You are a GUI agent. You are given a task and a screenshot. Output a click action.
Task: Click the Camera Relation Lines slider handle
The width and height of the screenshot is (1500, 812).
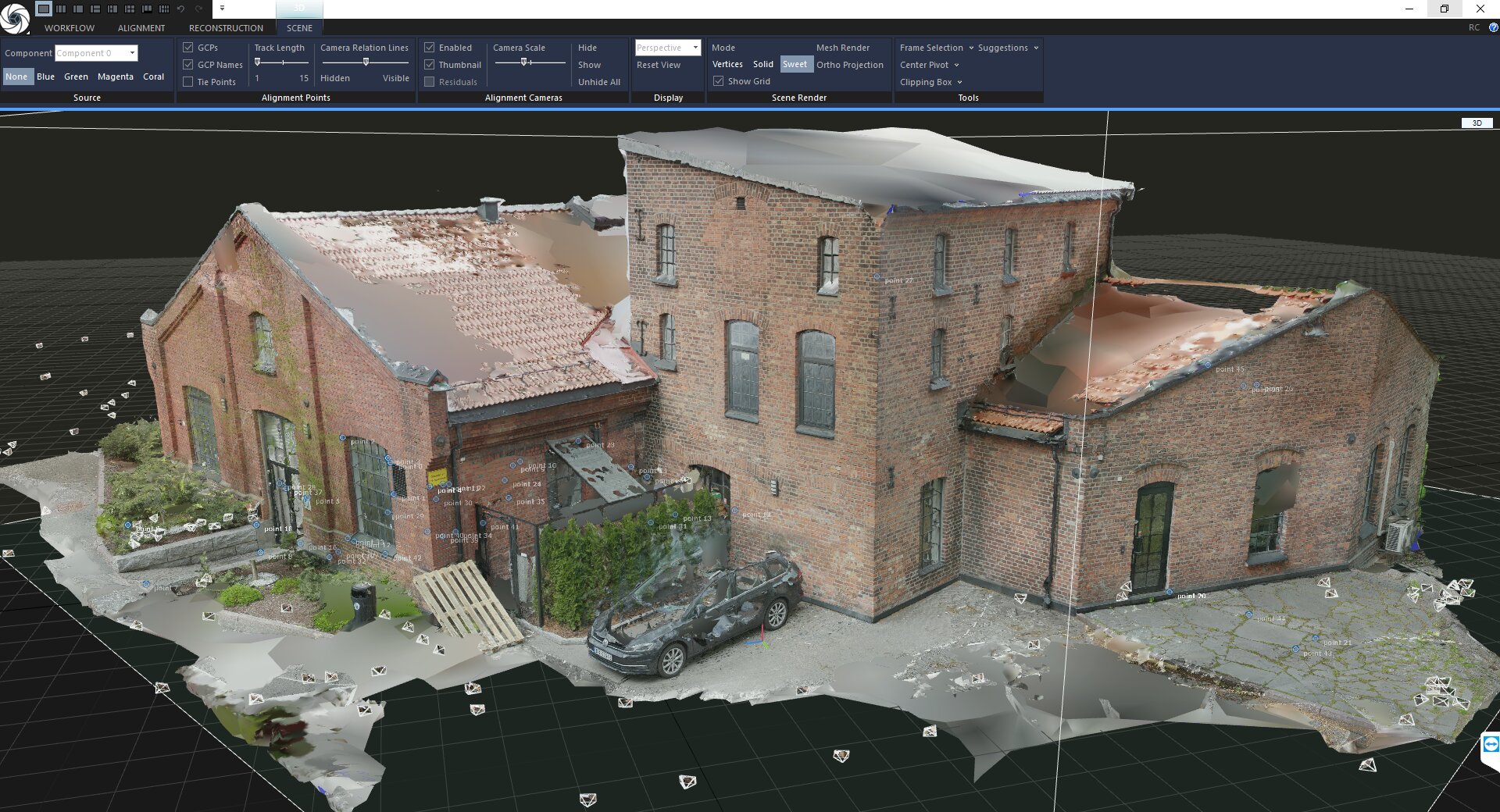point(366,62)
